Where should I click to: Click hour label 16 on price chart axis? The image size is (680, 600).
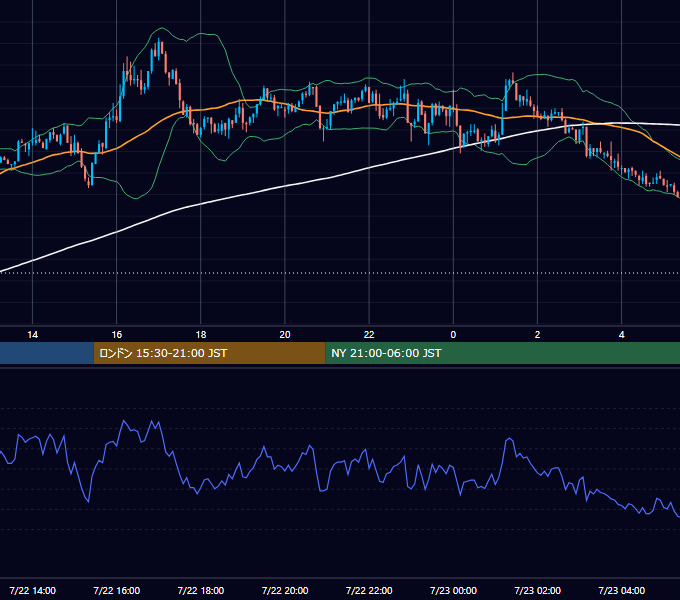tap(117, 335)
